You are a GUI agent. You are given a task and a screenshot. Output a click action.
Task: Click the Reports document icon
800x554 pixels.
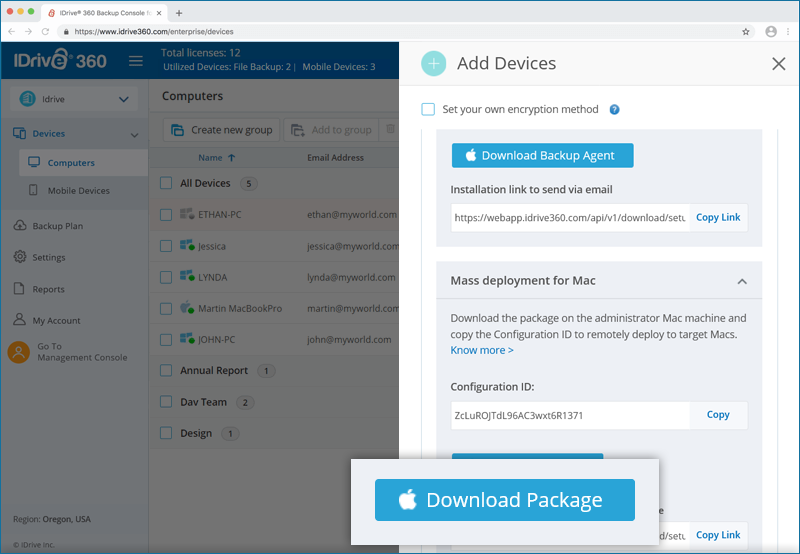(19, 288)
